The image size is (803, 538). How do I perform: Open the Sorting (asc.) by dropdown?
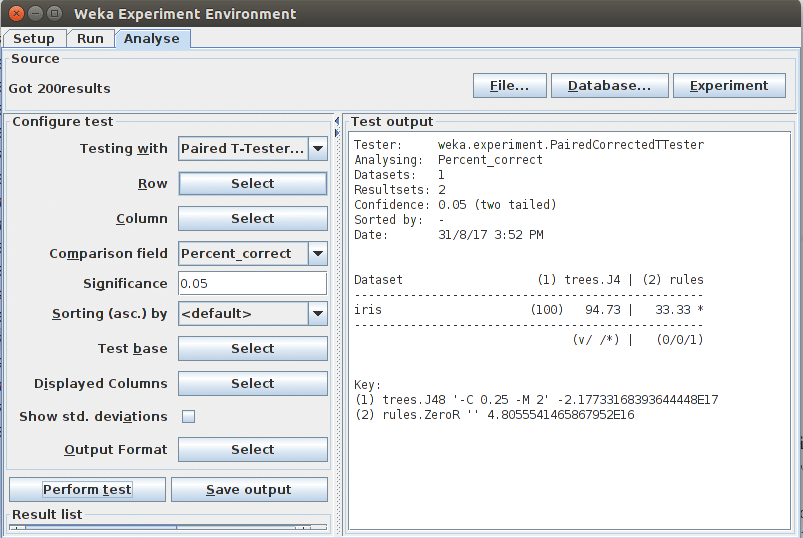click(x=317, y=314)
